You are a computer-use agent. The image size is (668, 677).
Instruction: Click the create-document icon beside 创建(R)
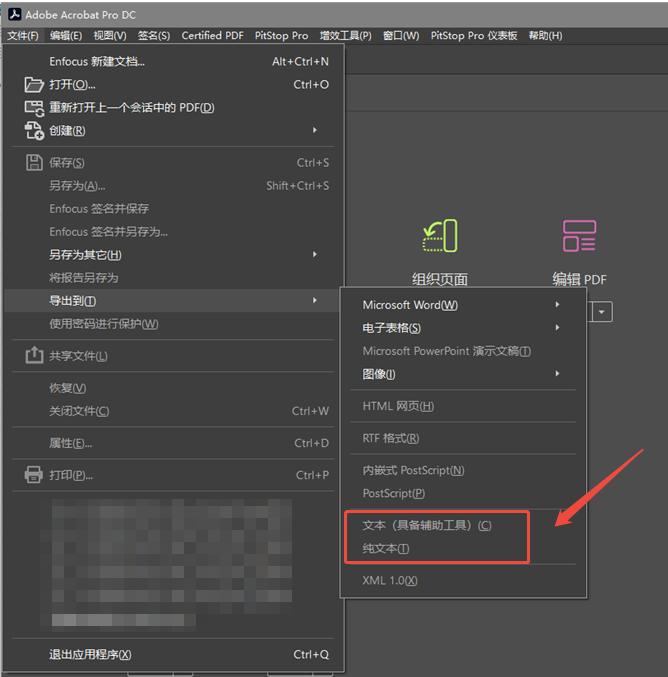(x=34, y=131)
